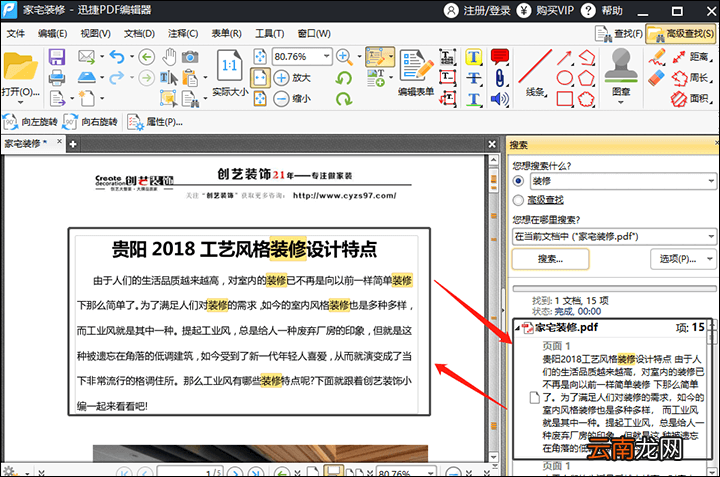Click the document vertical scrollbar down arrow
Image resolution: width=720 pixels, height=477 pixels.
[494, 457]
